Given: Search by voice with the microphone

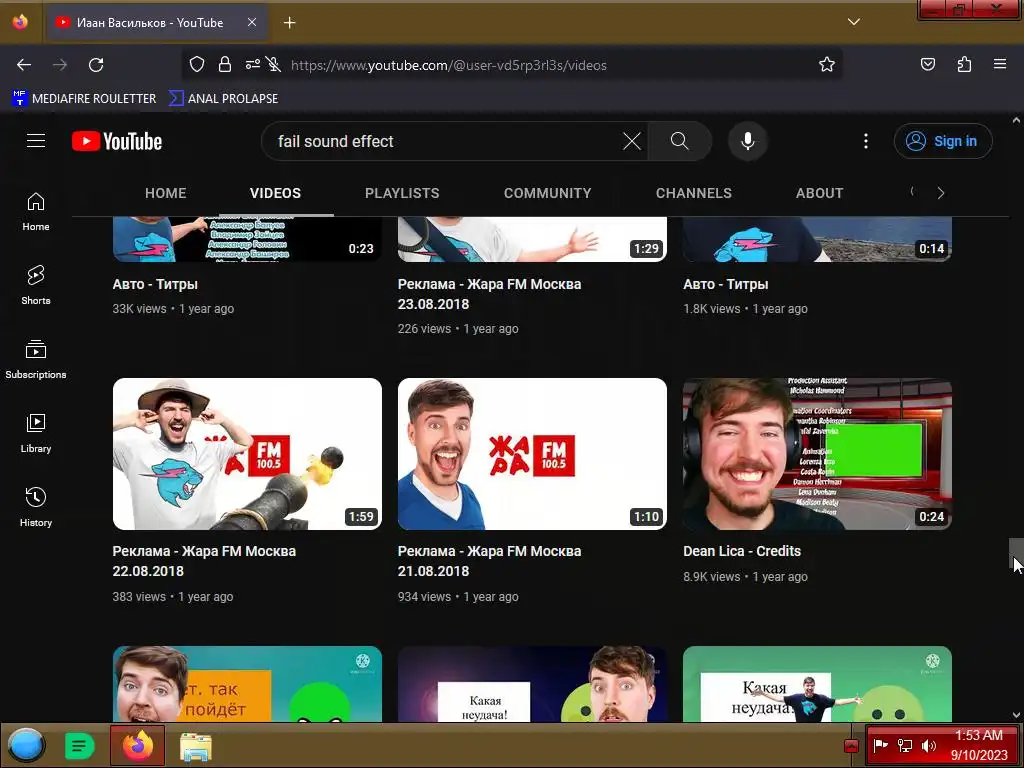Looking at the screenshot, I should click(748, 141).
